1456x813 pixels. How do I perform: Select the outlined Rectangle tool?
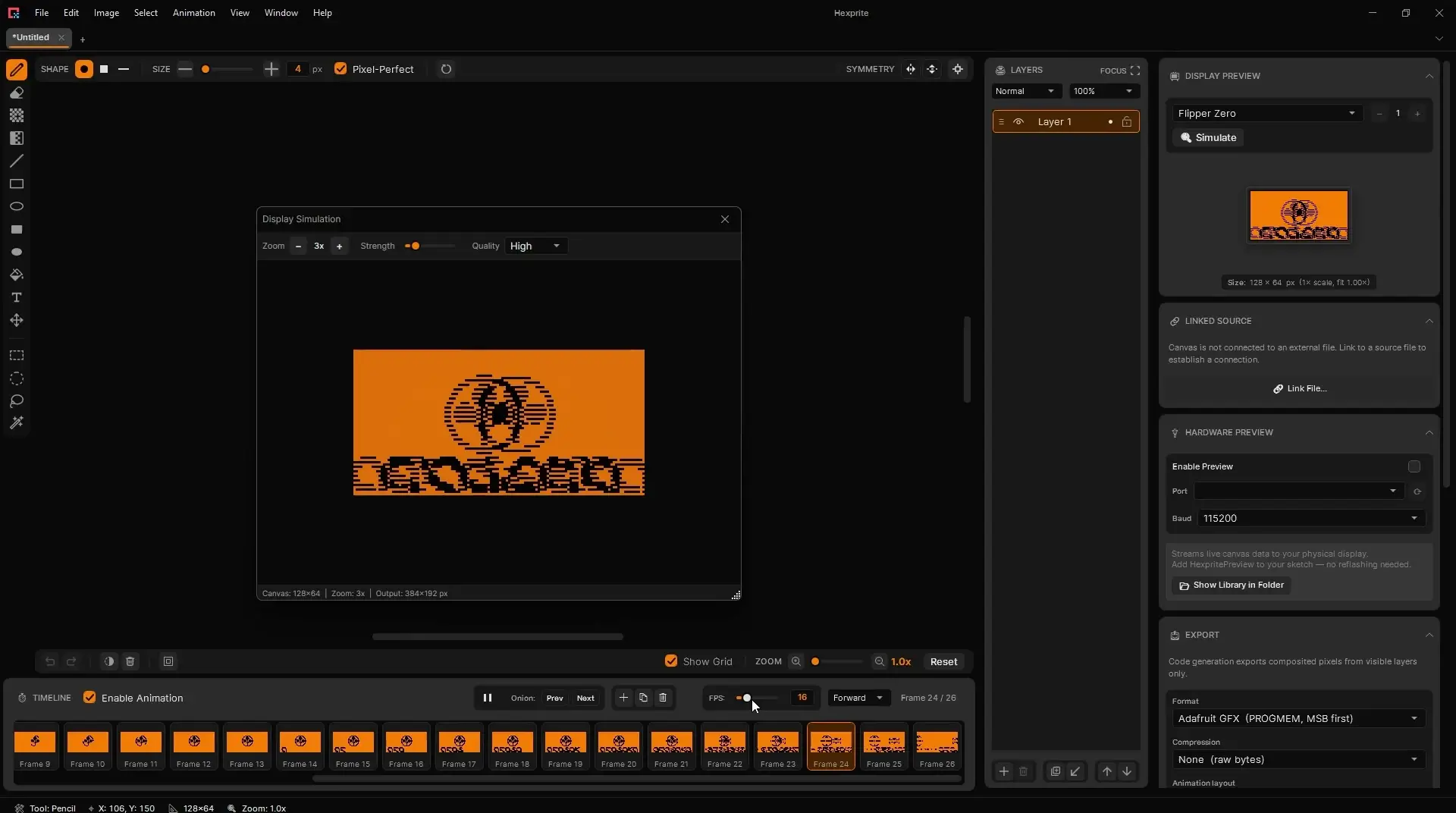pos(17,184)
